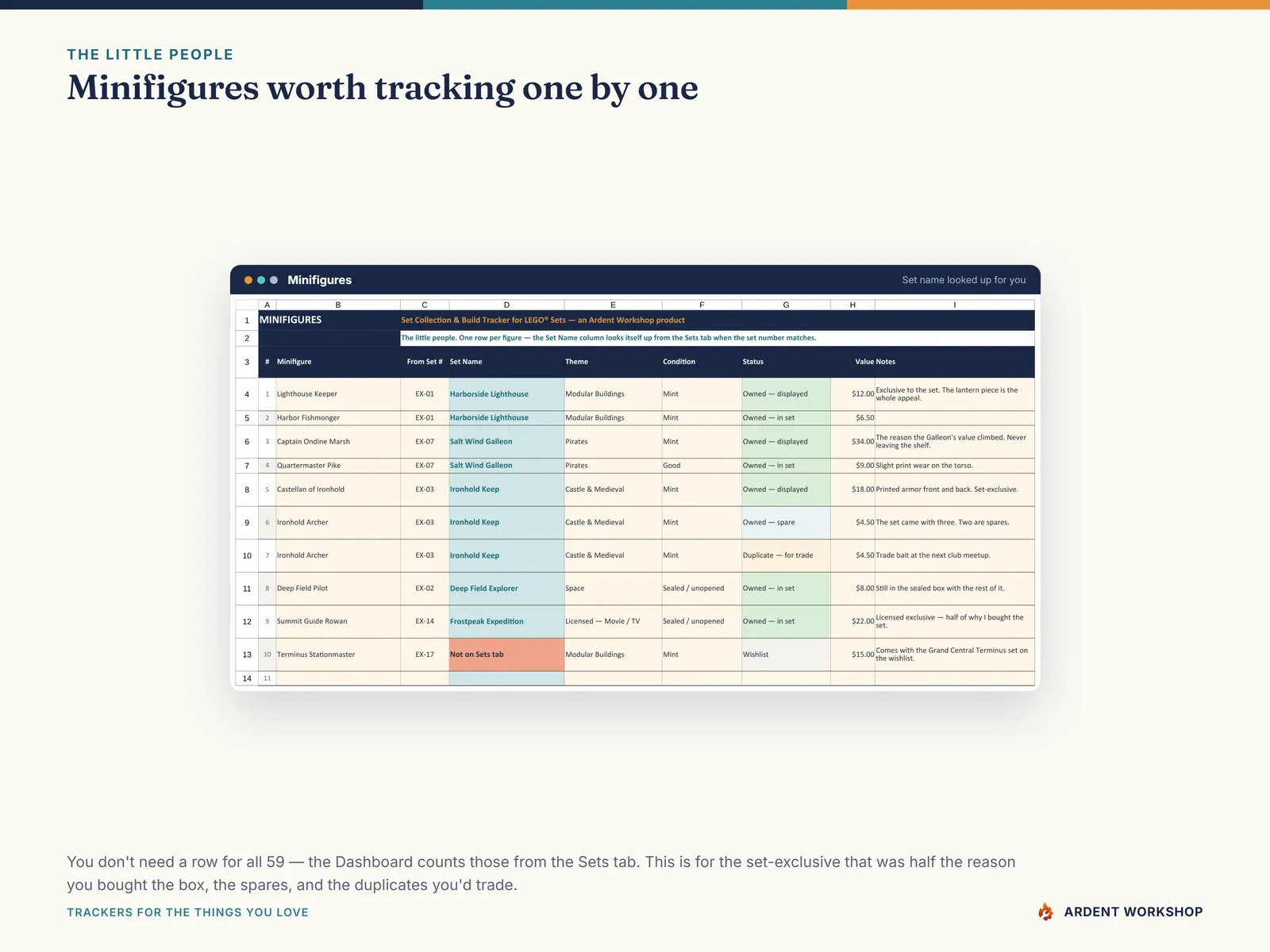The width and height of the screenshot is (1270, 952).
Task: Click the MINIFIGURES title cell in row 1
Action: 329,320
